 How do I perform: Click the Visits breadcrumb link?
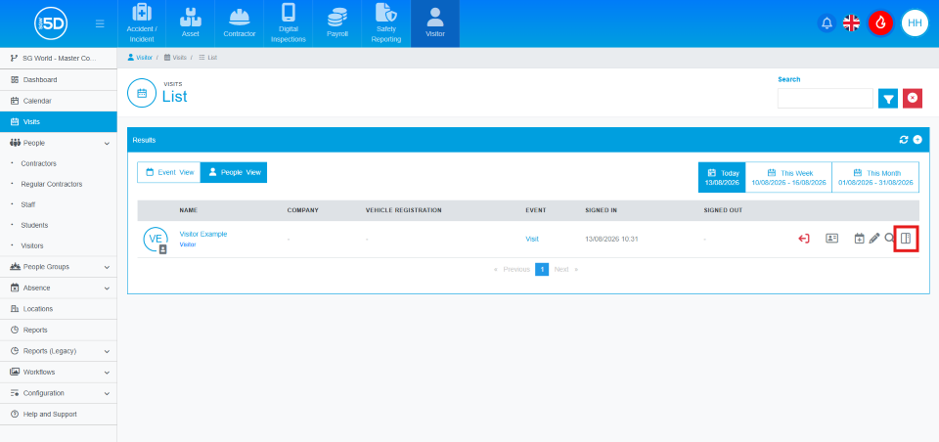(x=175, y=57)
